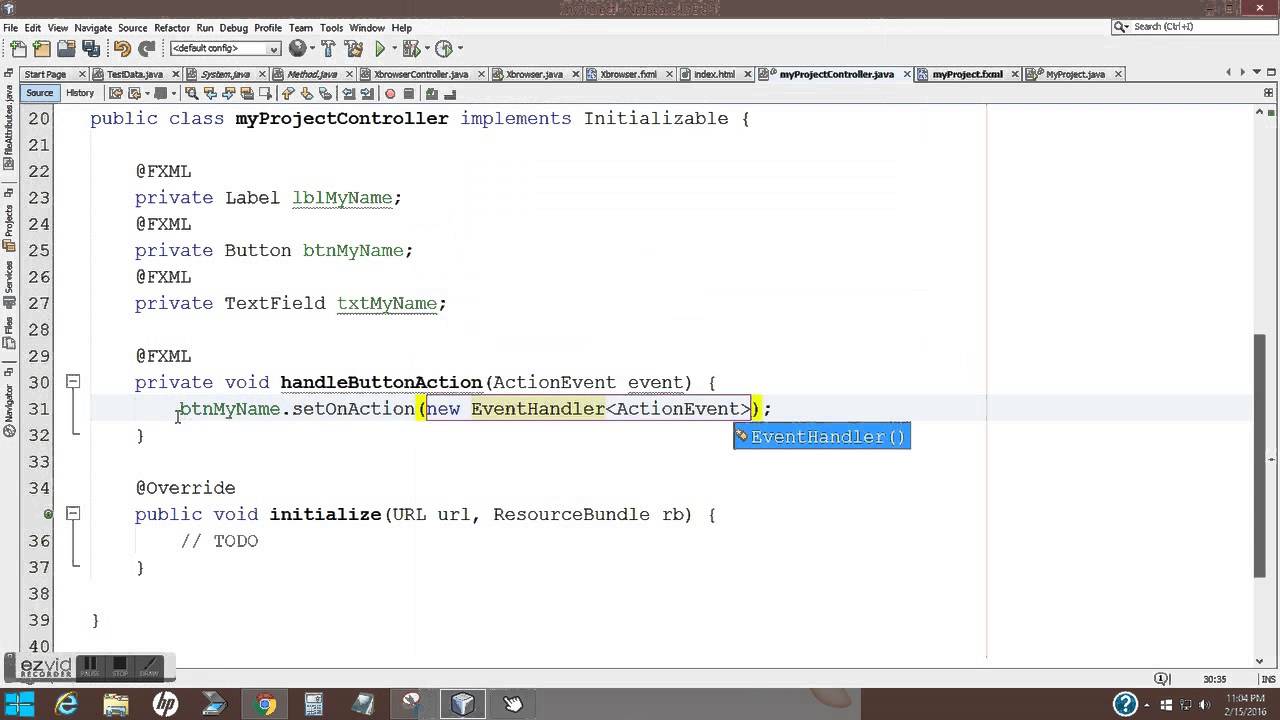1280x720 pixels.
Task: Switch to Source view button
Action: coord(40,93)
